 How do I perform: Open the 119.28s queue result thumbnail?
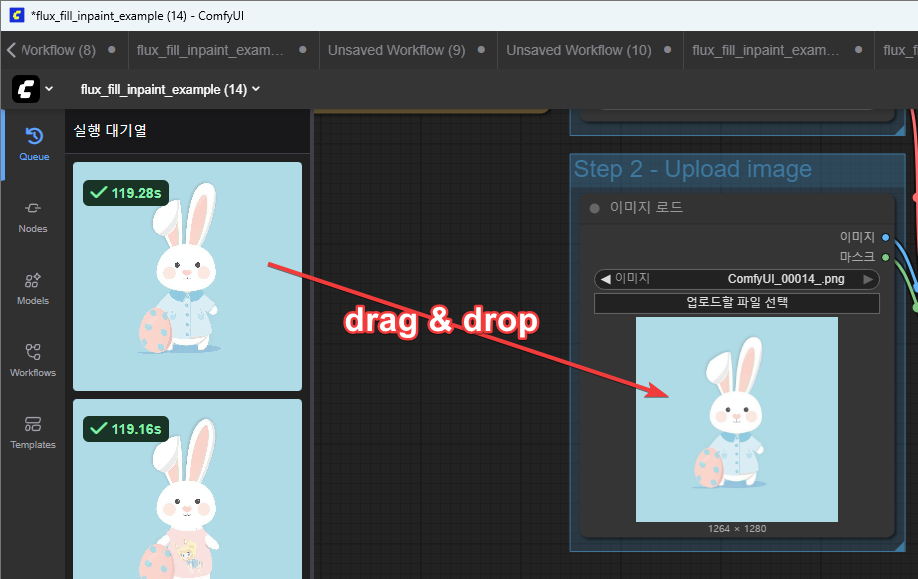click(188, 277)
